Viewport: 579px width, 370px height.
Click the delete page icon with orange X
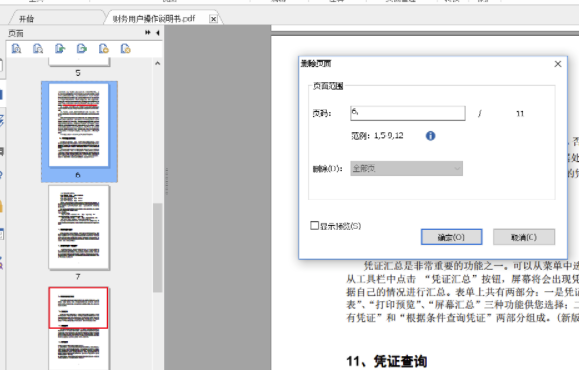[126, 49]
